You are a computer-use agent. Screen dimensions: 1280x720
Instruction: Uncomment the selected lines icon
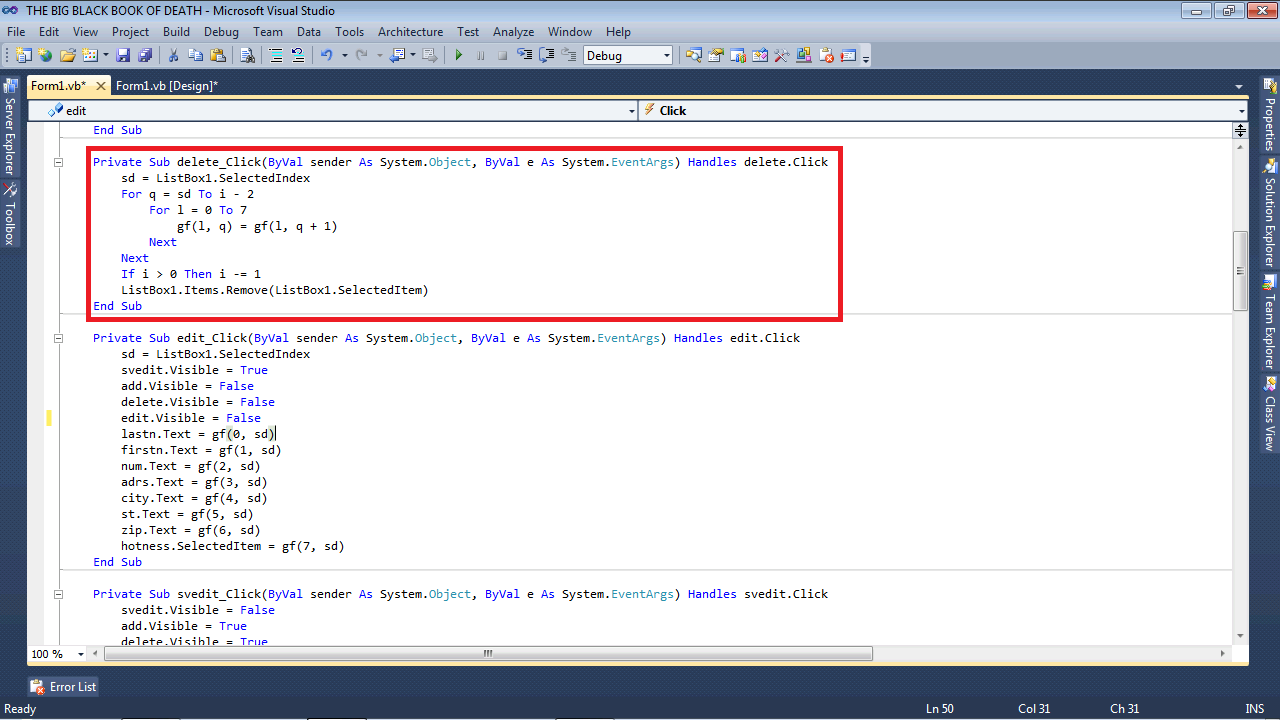297,55
